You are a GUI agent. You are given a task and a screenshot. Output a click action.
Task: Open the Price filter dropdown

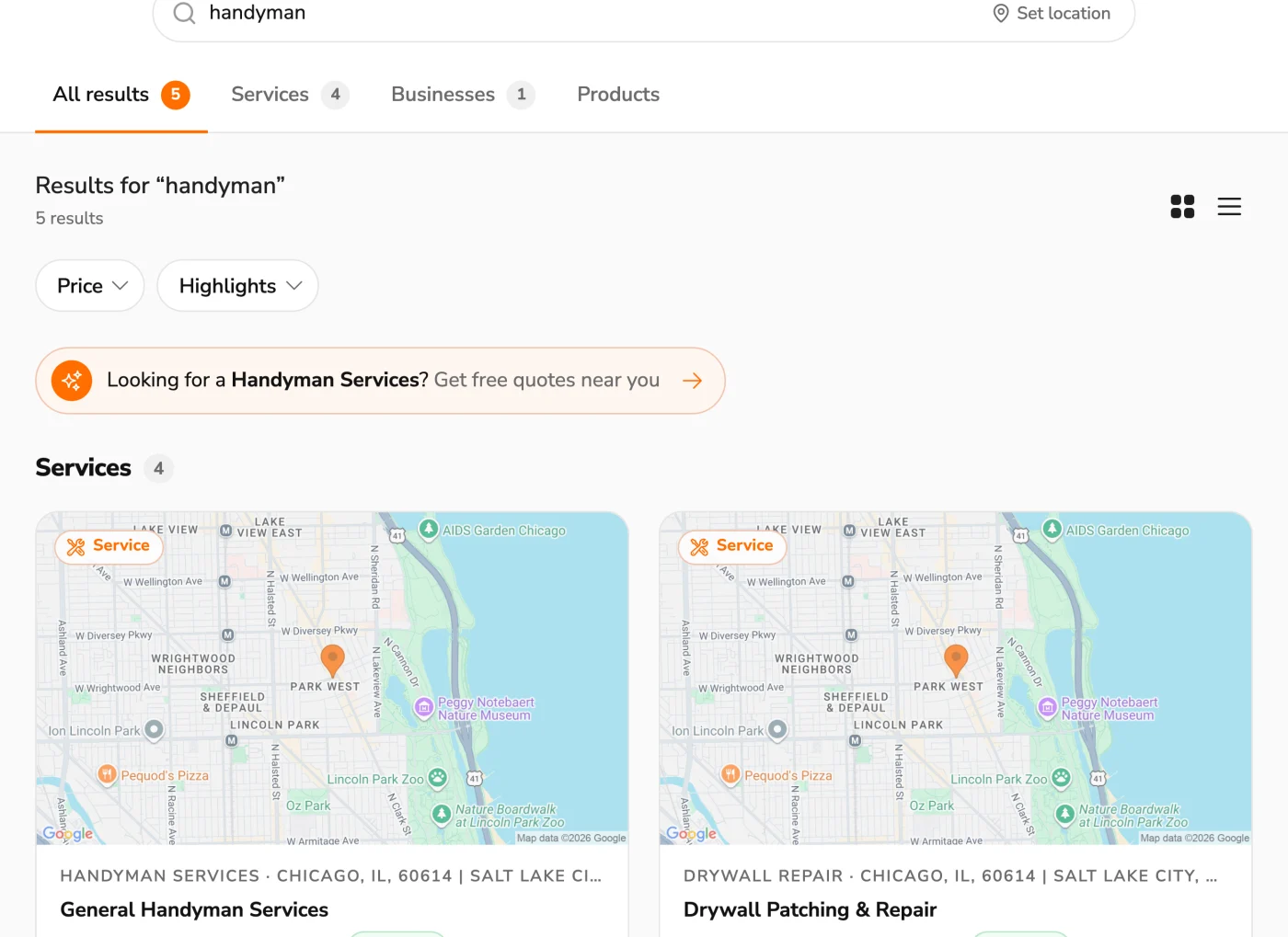(90, 286)
